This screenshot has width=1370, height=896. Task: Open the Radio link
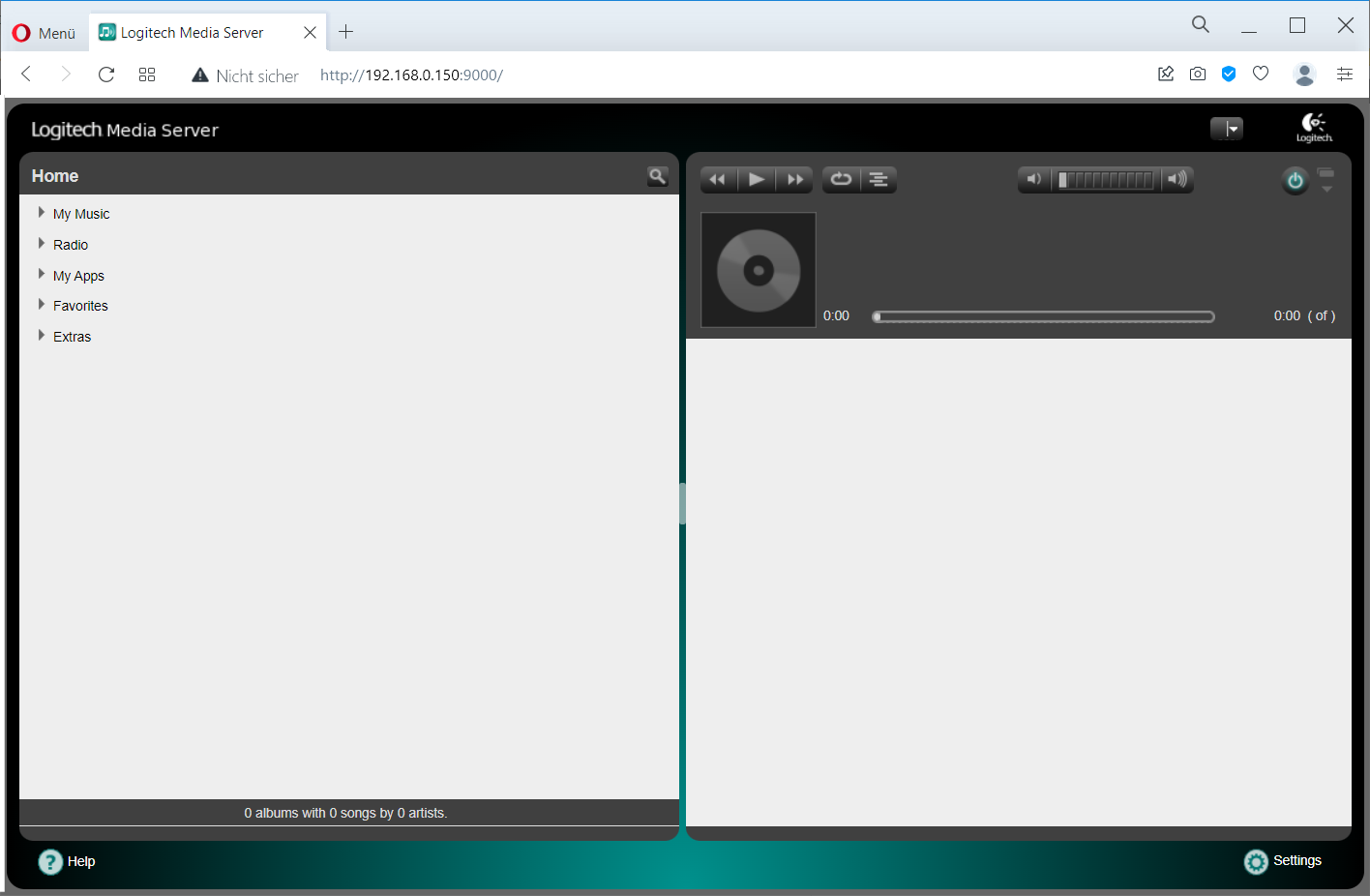click(x=71, y=245)
